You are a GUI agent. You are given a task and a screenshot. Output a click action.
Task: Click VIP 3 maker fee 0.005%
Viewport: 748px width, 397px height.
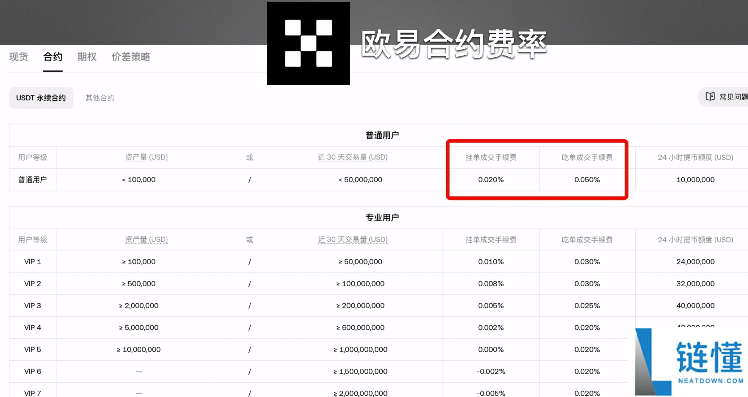click(491, 306)
